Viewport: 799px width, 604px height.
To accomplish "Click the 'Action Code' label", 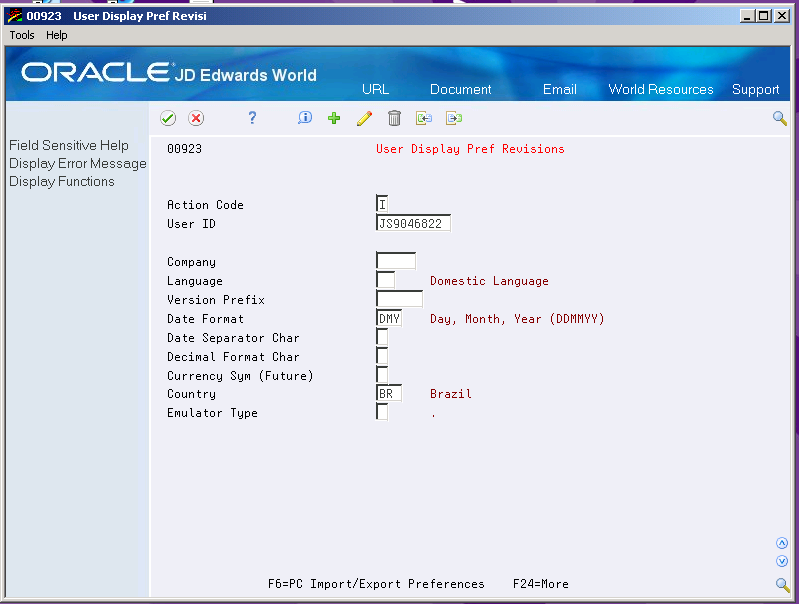I will (x=205, y=205).
